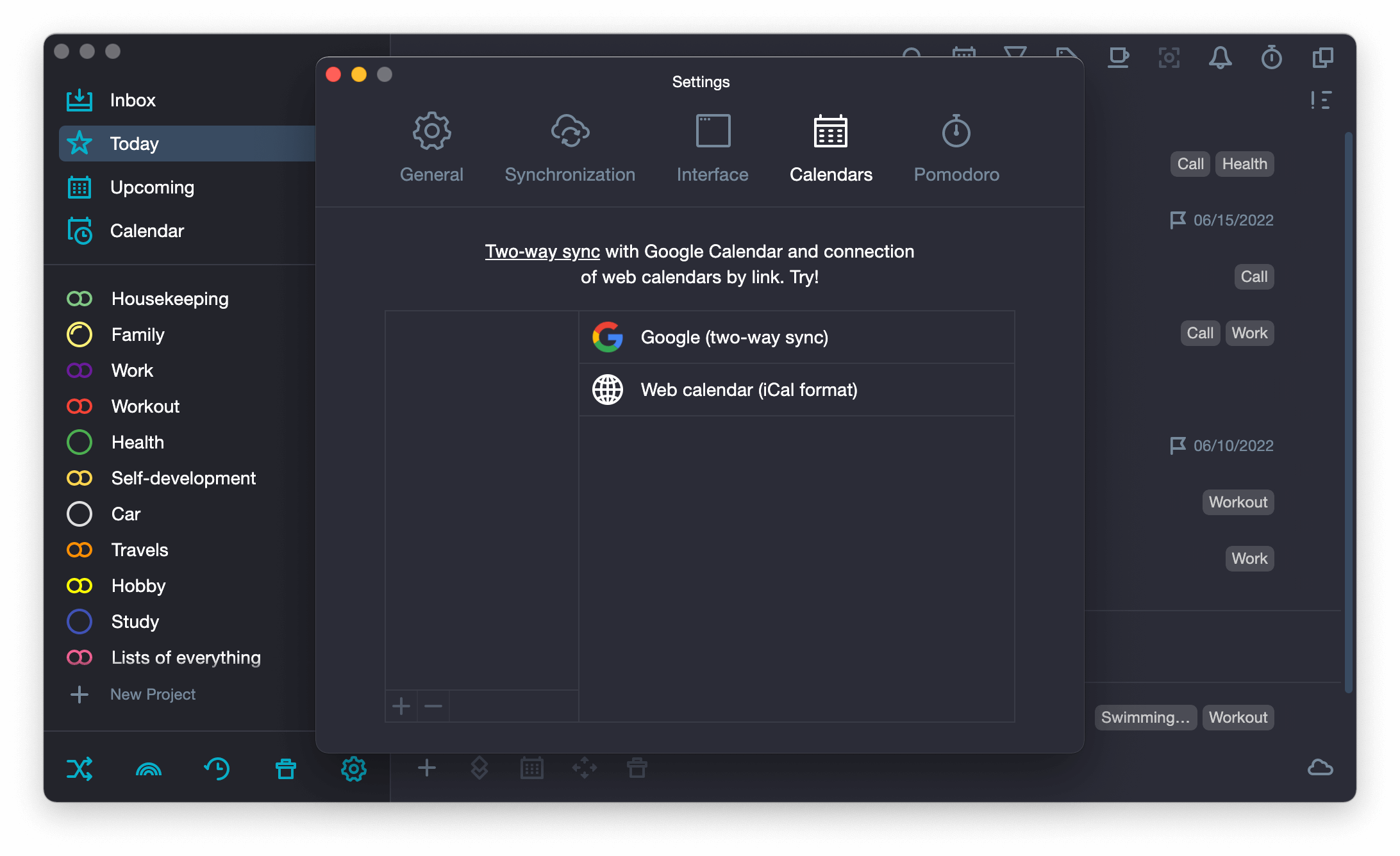The width and height of the screenshot is (1400, 856).
Task: Click the duplicate windows icon in top toolbar
Action: coord(1323,58)
